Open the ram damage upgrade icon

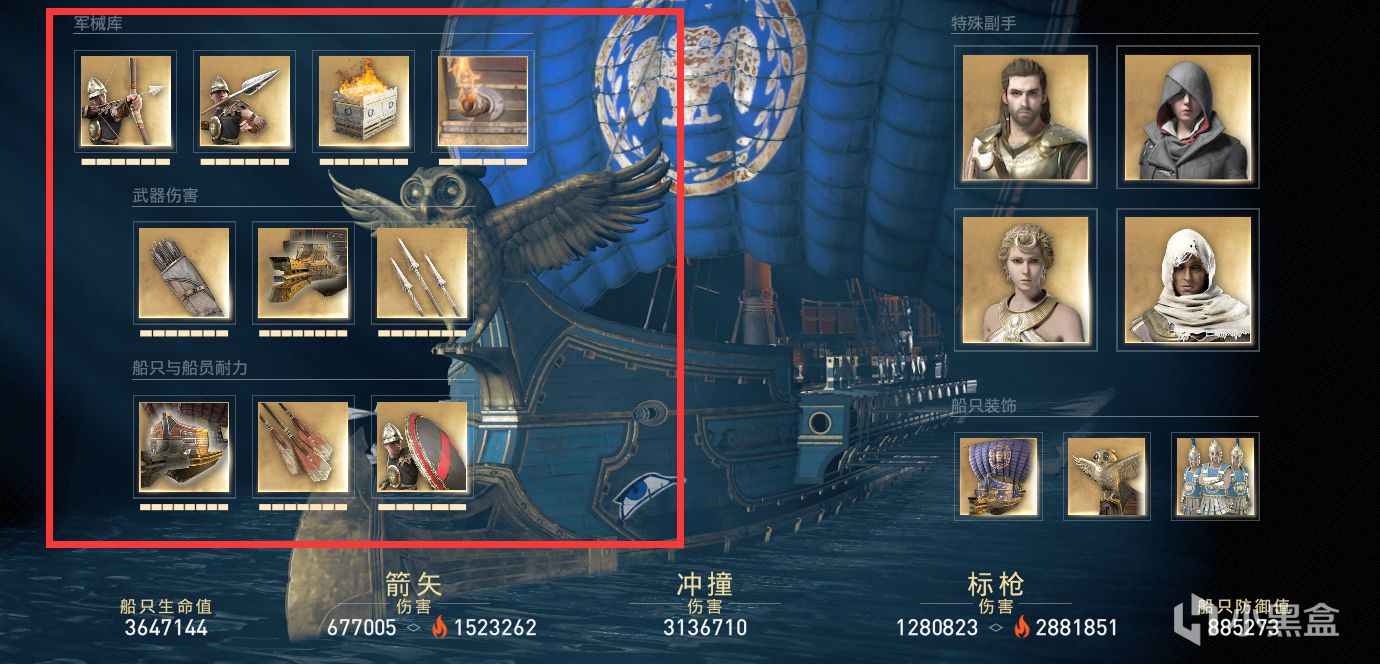(303, 273)
